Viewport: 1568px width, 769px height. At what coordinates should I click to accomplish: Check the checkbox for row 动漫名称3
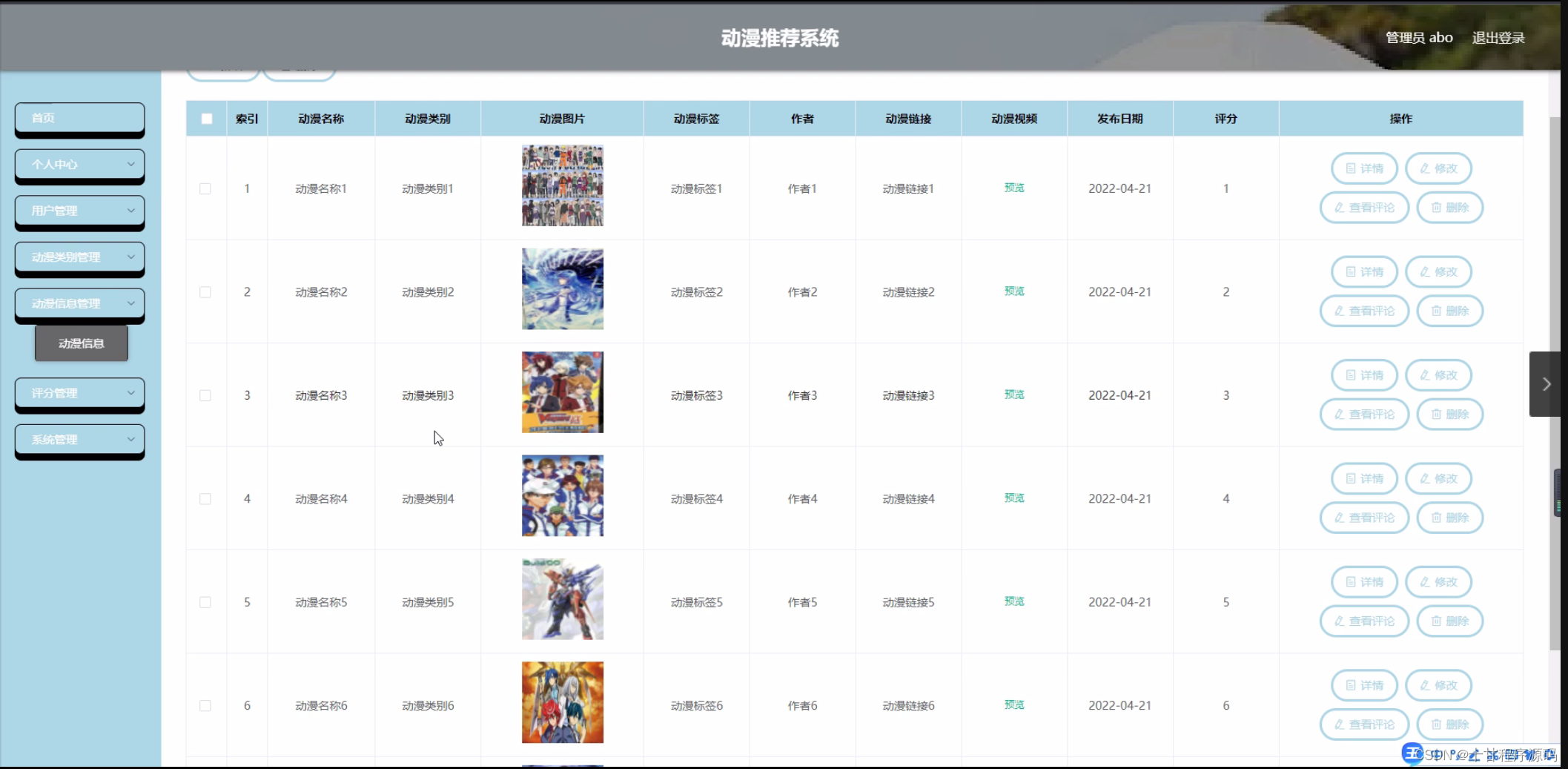pos(205,395)
